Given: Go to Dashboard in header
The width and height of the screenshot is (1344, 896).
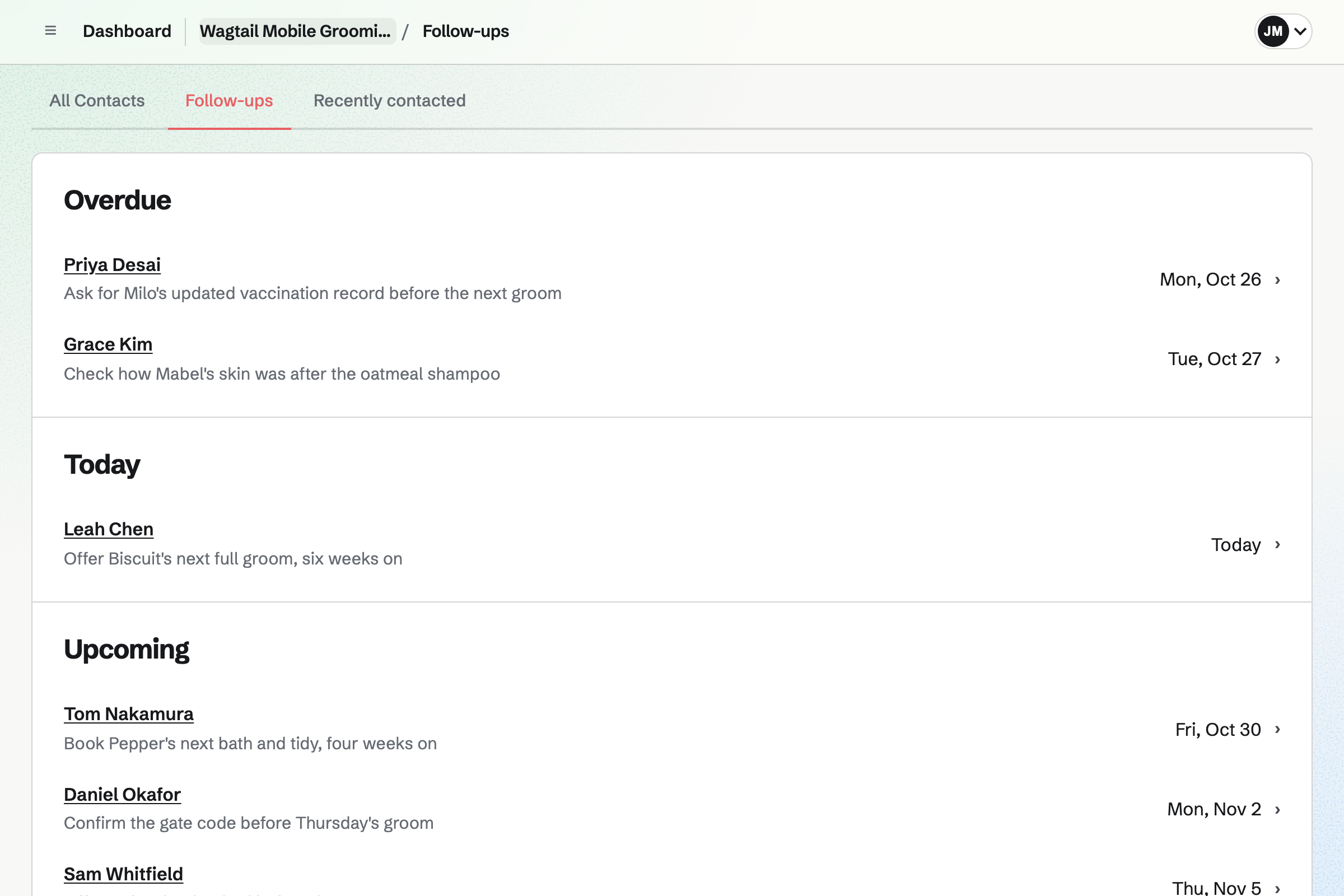Looking at the screenshot, I should pos(127,31).
